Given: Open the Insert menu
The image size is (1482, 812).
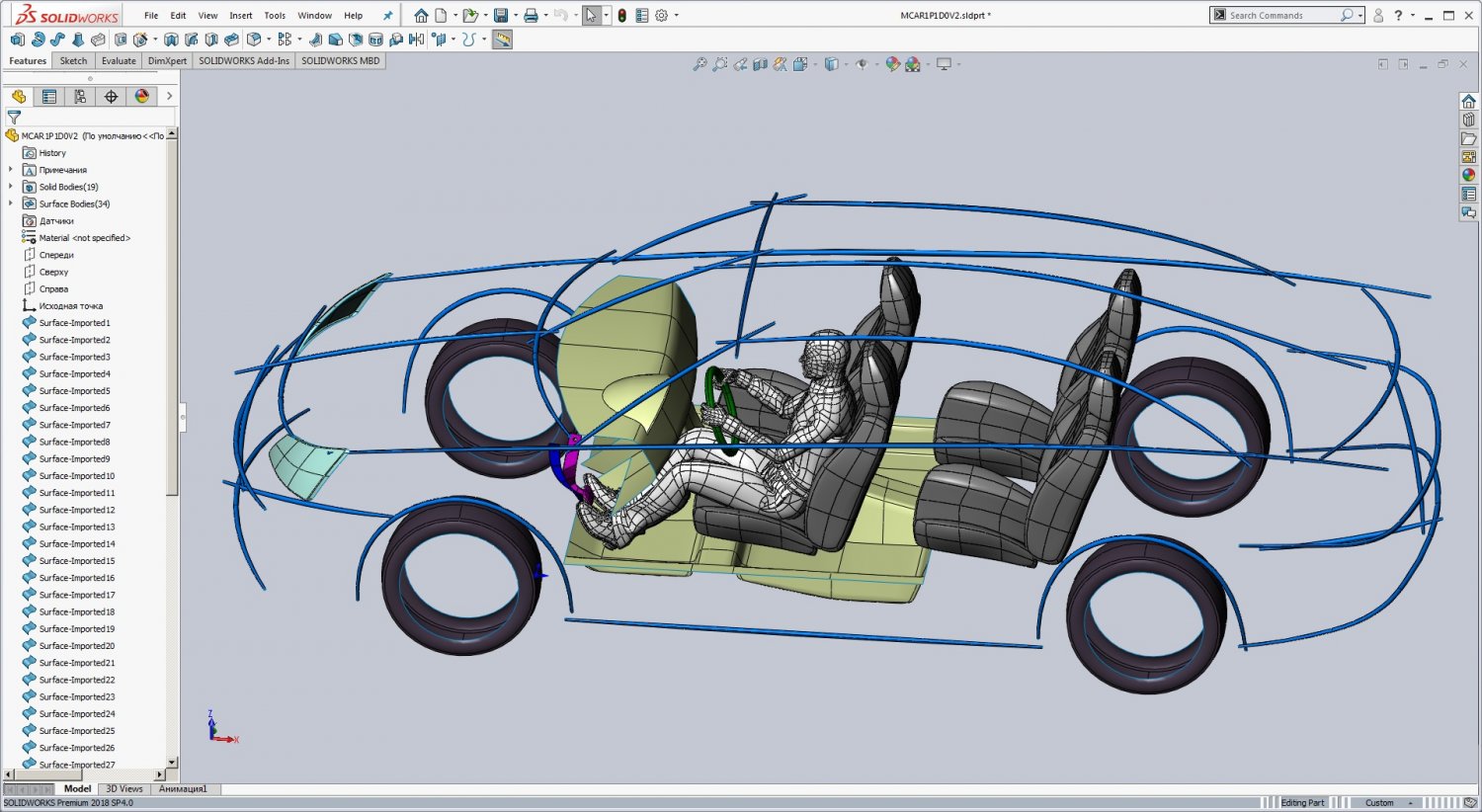Looking at the screenshot, I should (240, 16).
